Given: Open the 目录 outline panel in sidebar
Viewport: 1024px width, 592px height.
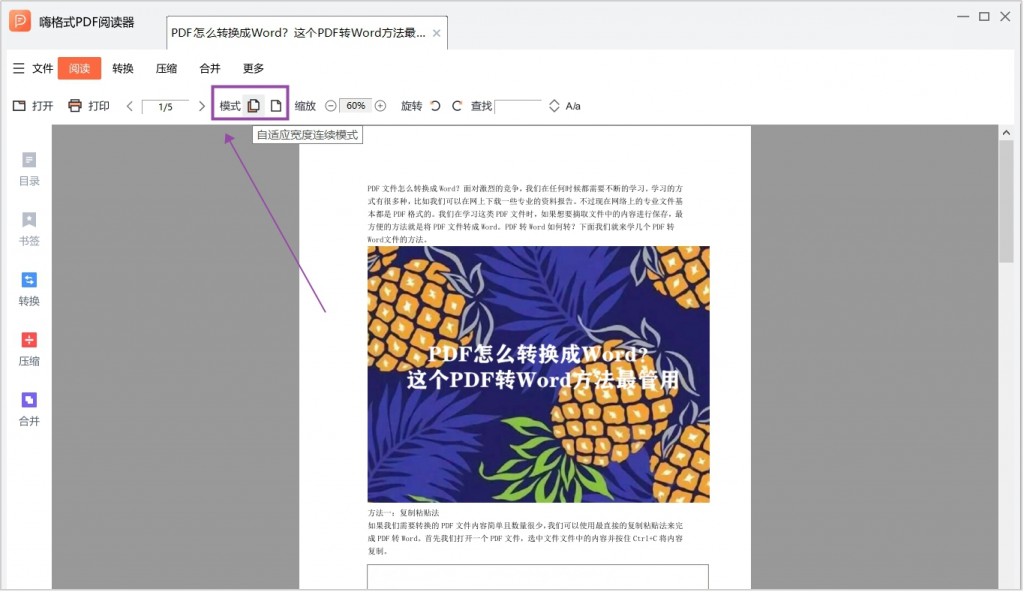Looking at the screenshot, I should pyautogui.click(x=29, y=169).
